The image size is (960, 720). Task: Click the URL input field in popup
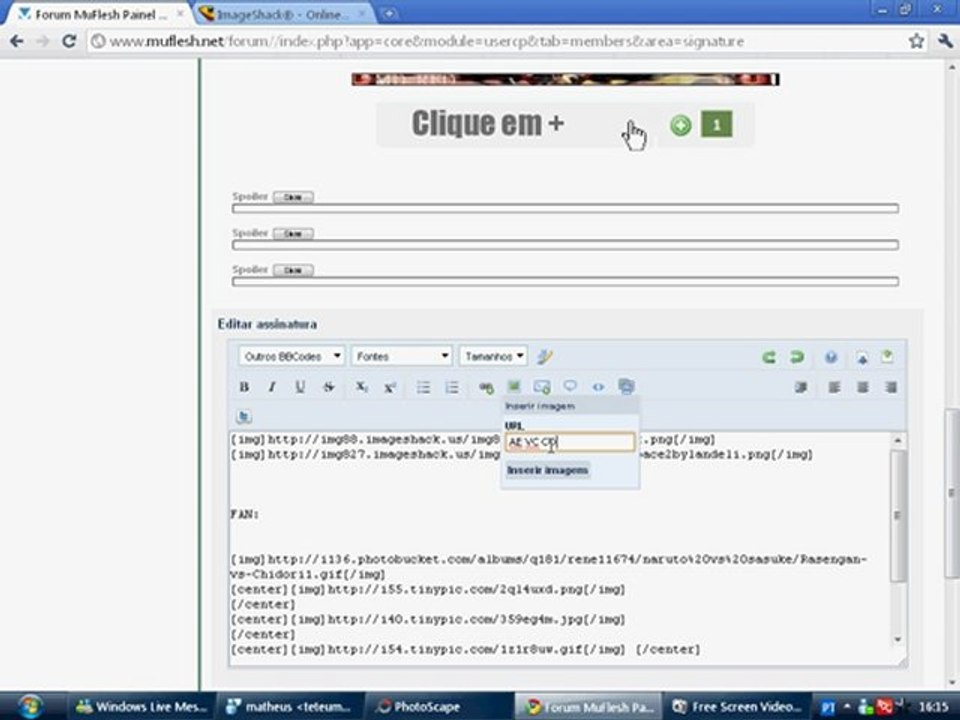[x=570, y=442]
